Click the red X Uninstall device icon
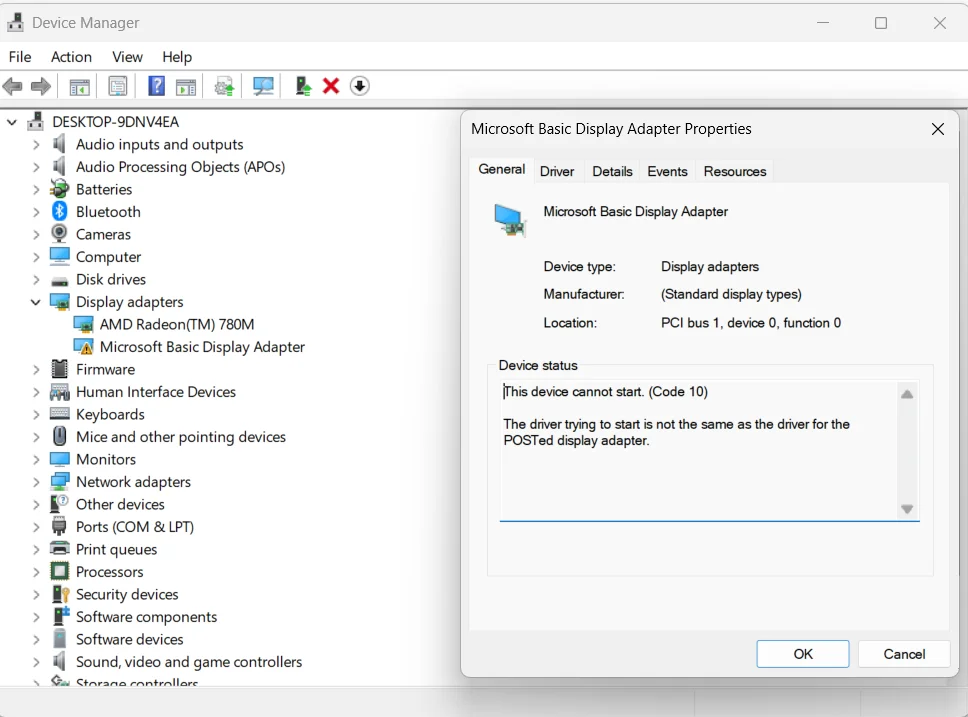The height and width of the screenshot is (717, 968). 331,86
